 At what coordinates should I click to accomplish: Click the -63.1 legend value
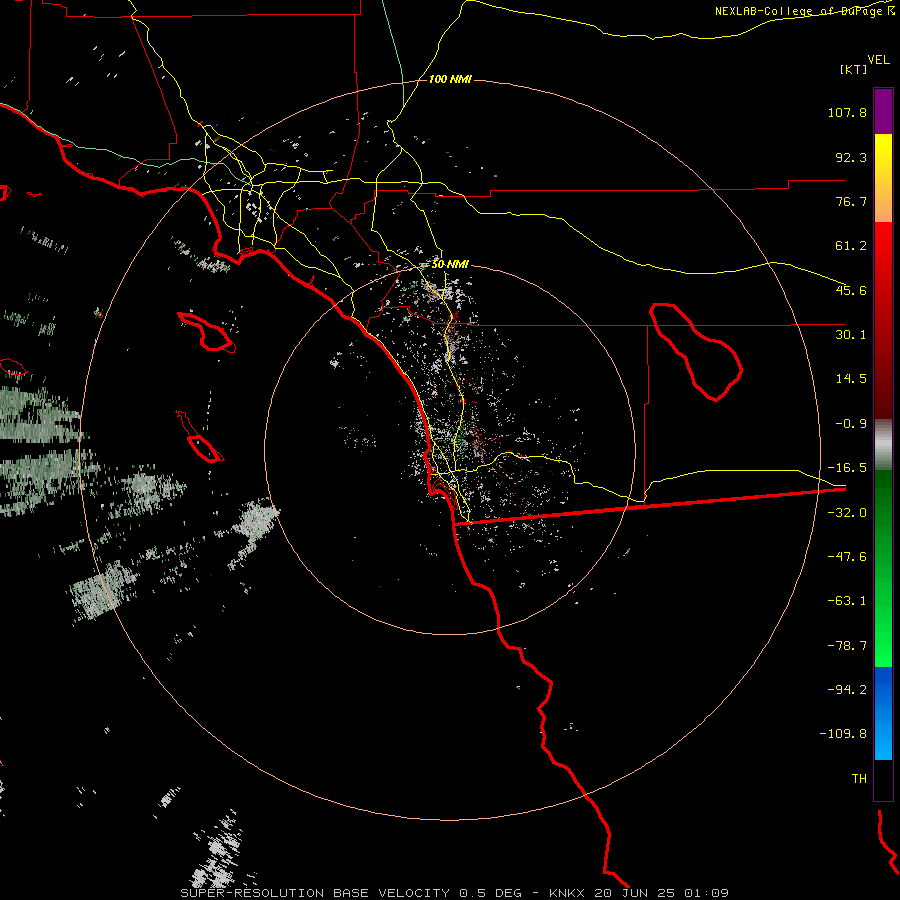tap(847, 601)
